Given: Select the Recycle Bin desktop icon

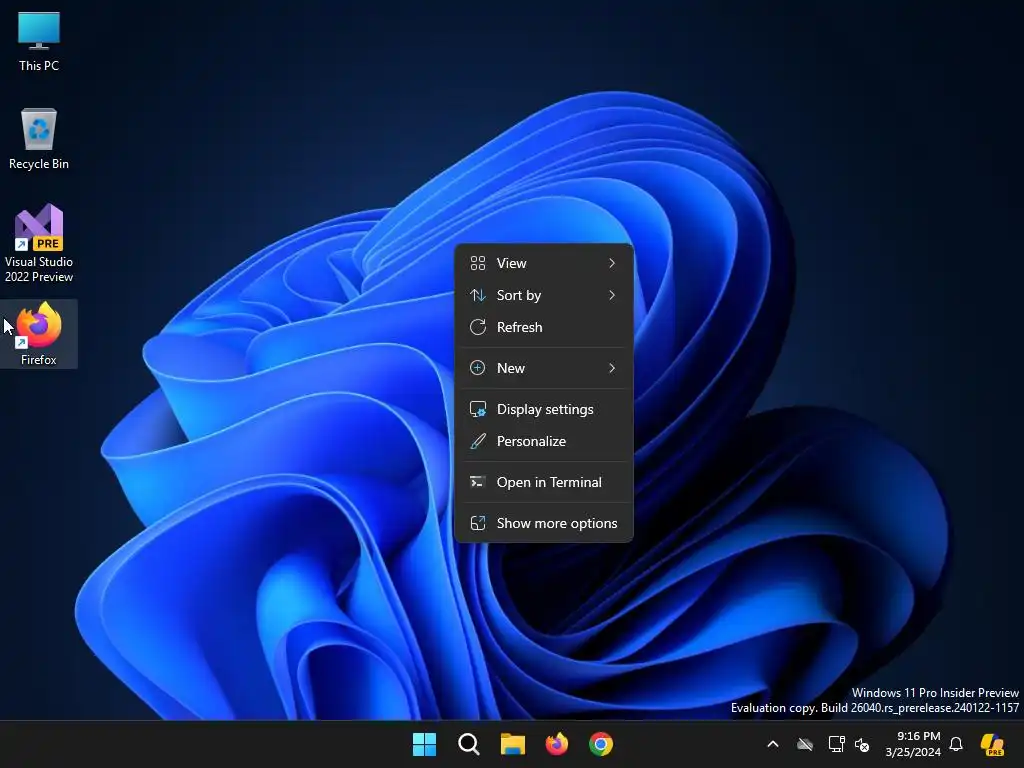Looking at the screenshot, I should point(39,138).
